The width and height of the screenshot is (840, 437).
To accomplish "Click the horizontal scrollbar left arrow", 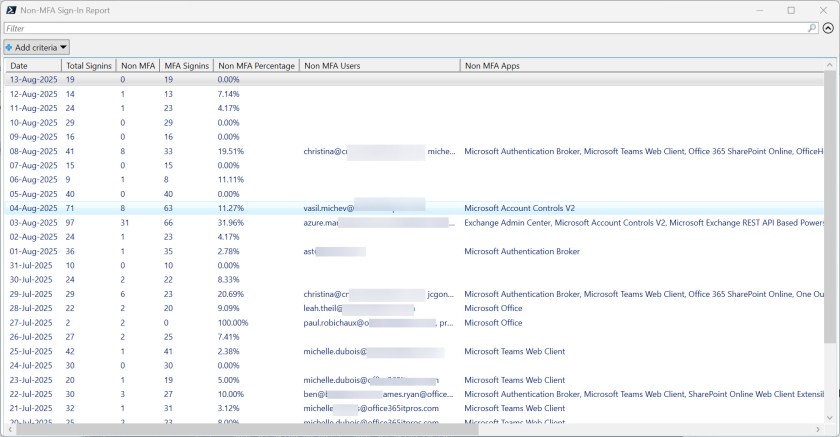I will [10, 430].
